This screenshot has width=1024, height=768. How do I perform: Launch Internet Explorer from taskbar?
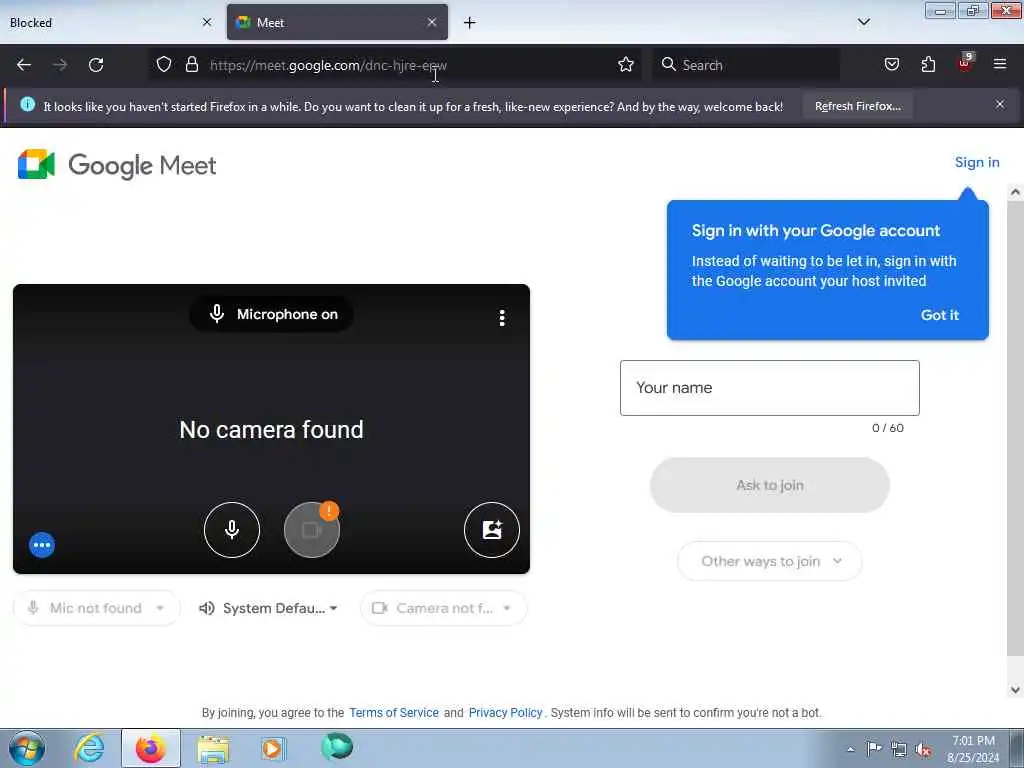click(x=89, y=748)
